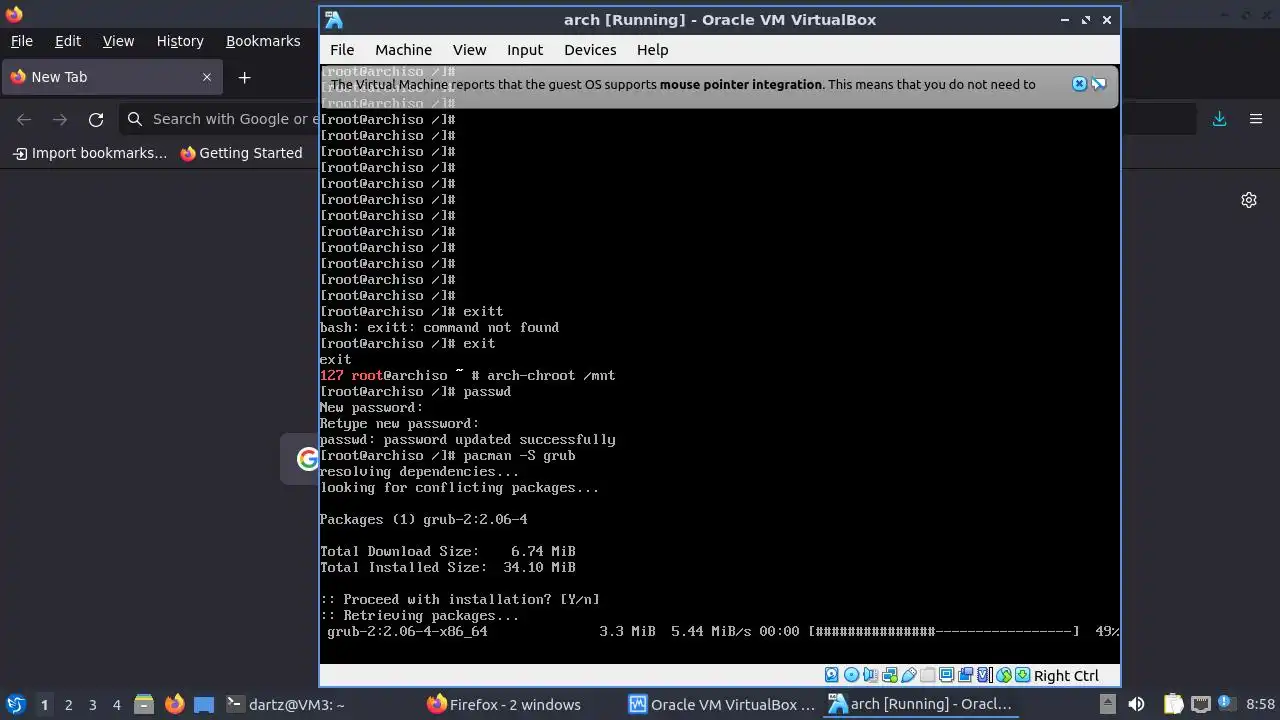Switch to workspace 3
Screen dimensions: 1280x720
[92, 704]
